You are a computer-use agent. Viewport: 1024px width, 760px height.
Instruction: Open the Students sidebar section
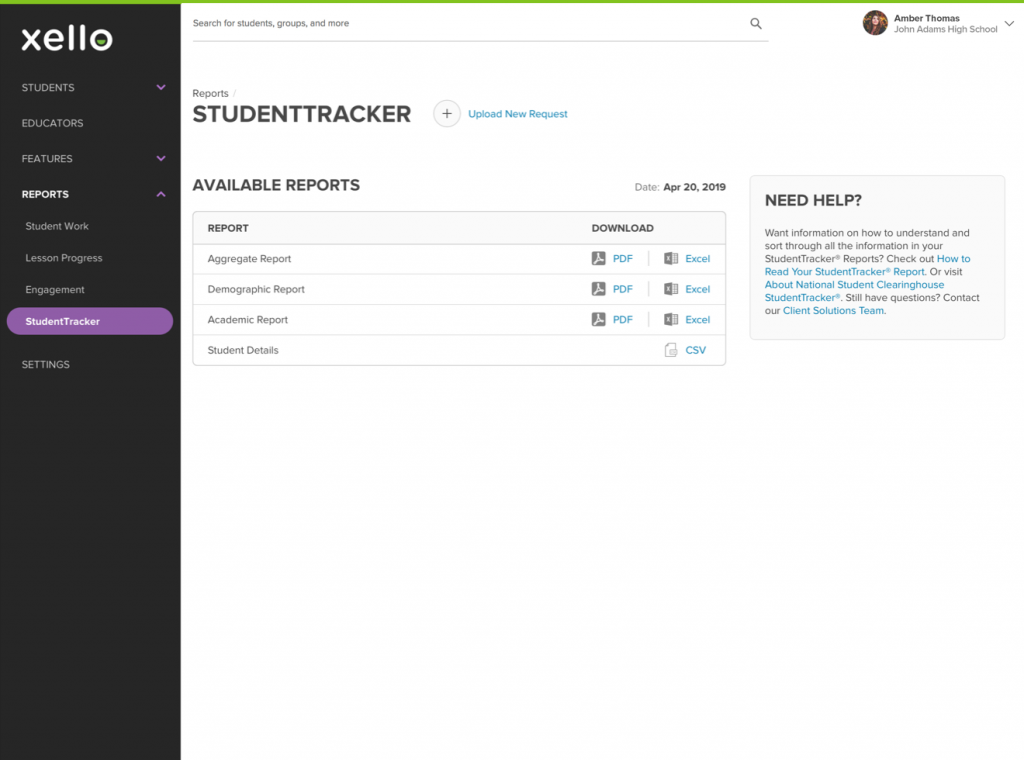[48, 87]
